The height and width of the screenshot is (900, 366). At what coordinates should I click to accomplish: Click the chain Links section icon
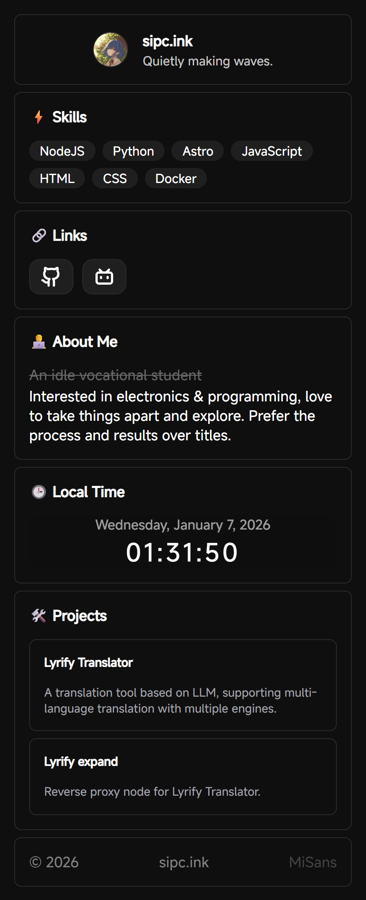click(38, 236)
